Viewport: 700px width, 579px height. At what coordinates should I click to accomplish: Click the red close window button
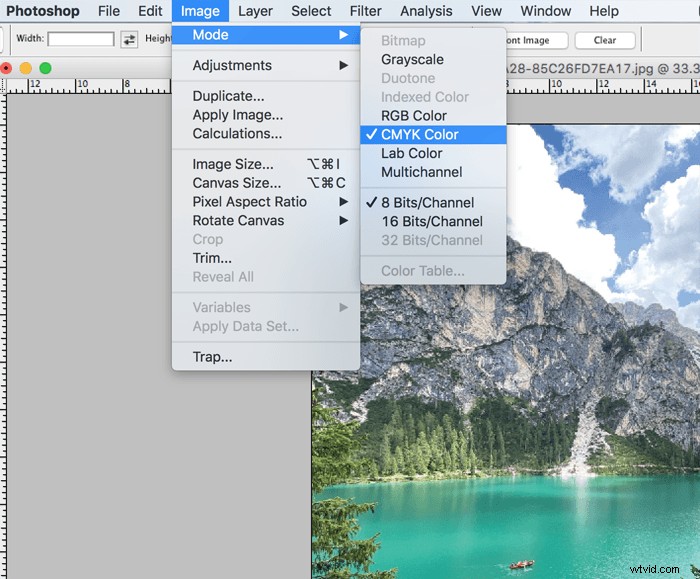[x=6, y=68]
